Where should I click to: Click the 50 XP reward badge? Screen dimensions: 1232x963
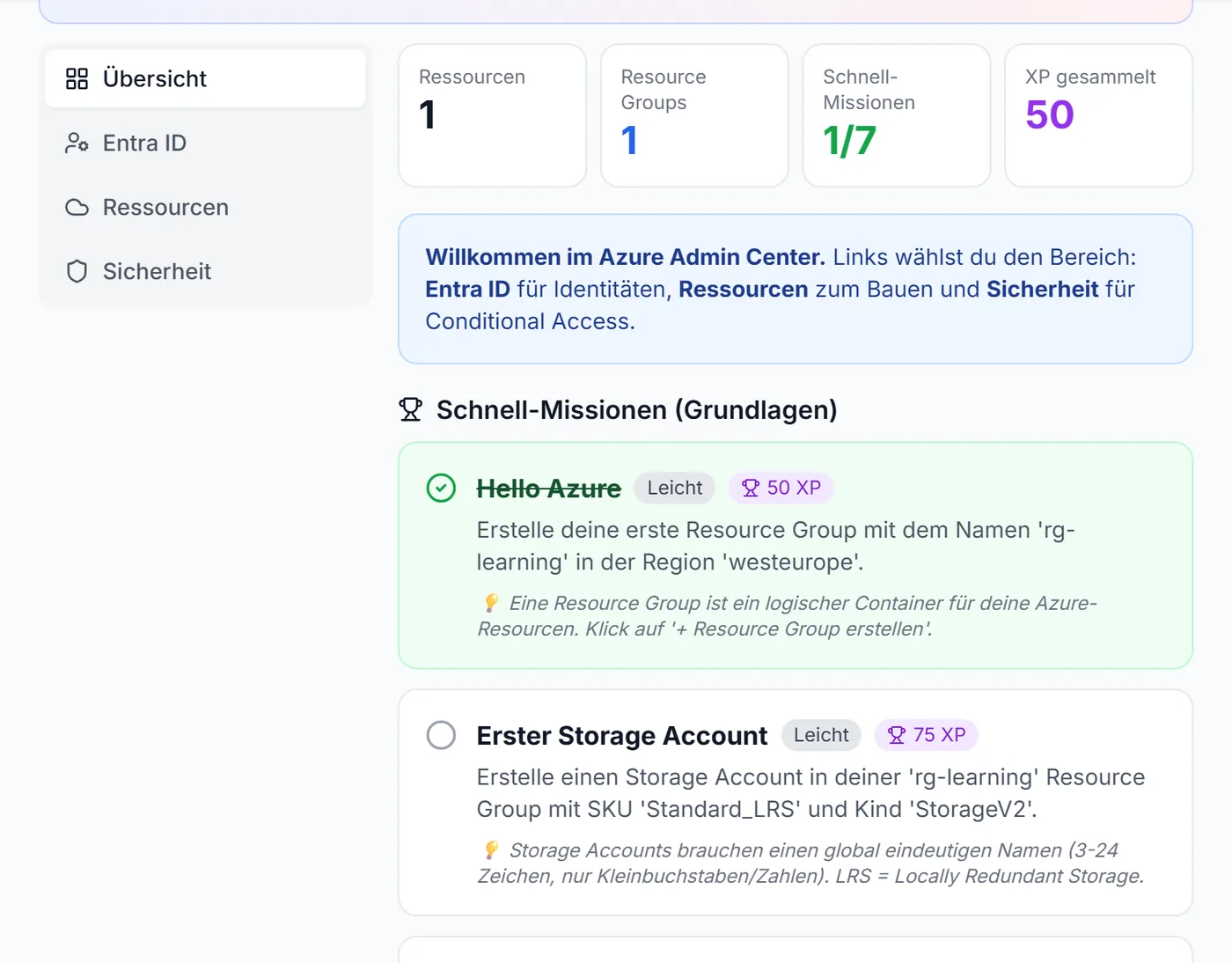781,488
